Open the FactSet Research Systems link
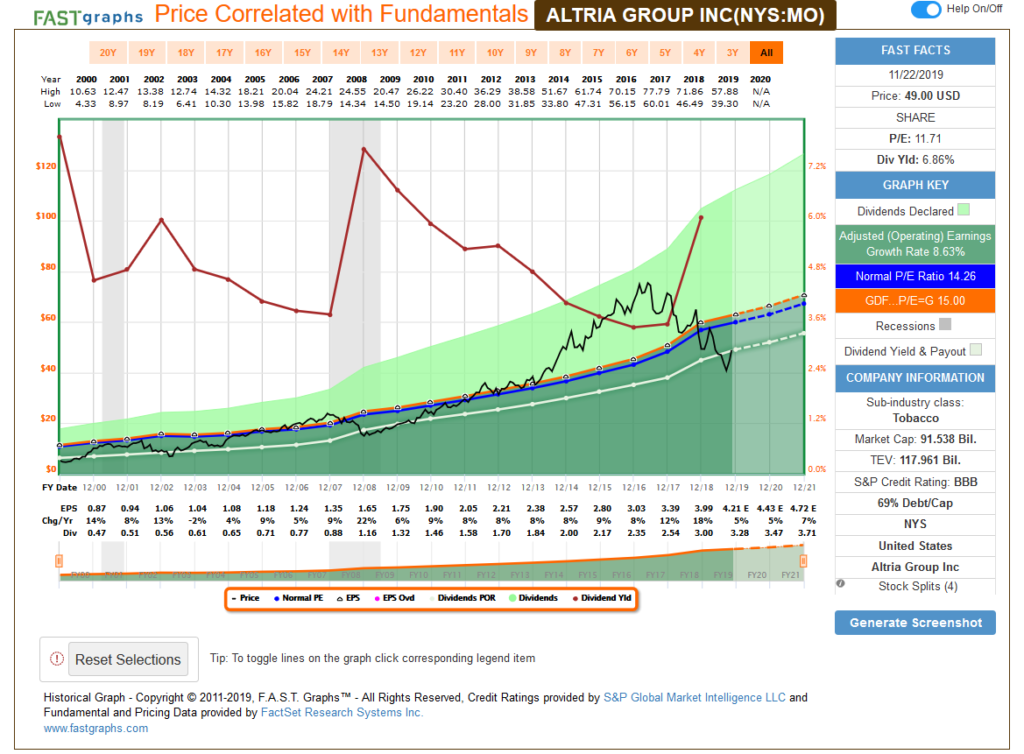This screenshot has width=1024, height=754. (342, 712)
